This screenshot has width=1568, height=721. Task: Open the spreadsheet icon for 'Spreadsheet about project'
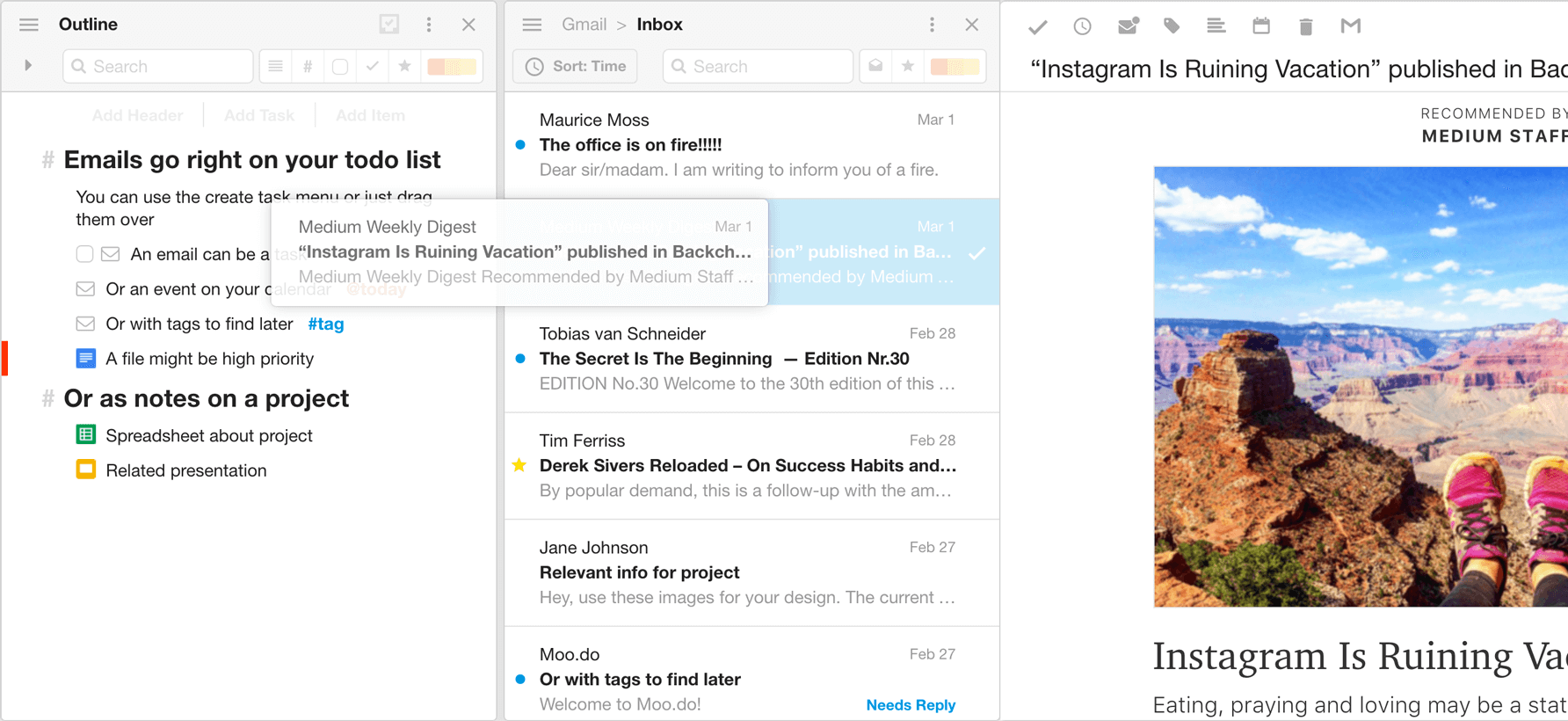click(85, 434)
